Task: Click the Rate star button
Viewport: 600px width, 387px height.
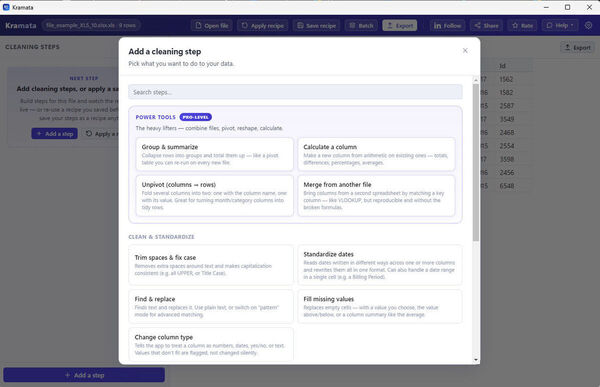Action: pyautogui.click(x=522, y=26)
